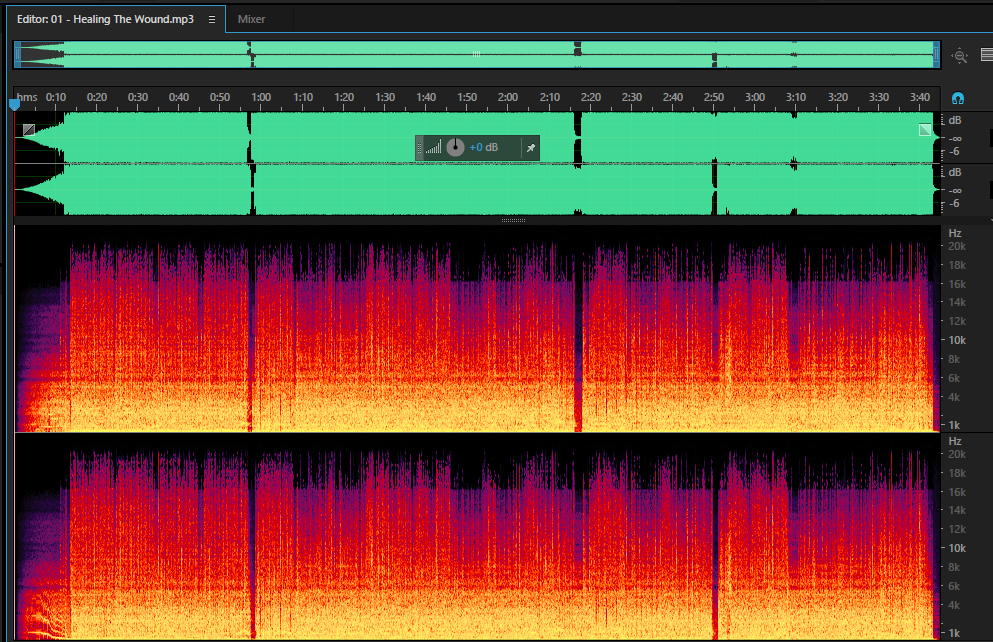This screenshot has width=993, height=642.
Task: Click the 1:00 mark on the time ruler
Action: coord(261,98)
